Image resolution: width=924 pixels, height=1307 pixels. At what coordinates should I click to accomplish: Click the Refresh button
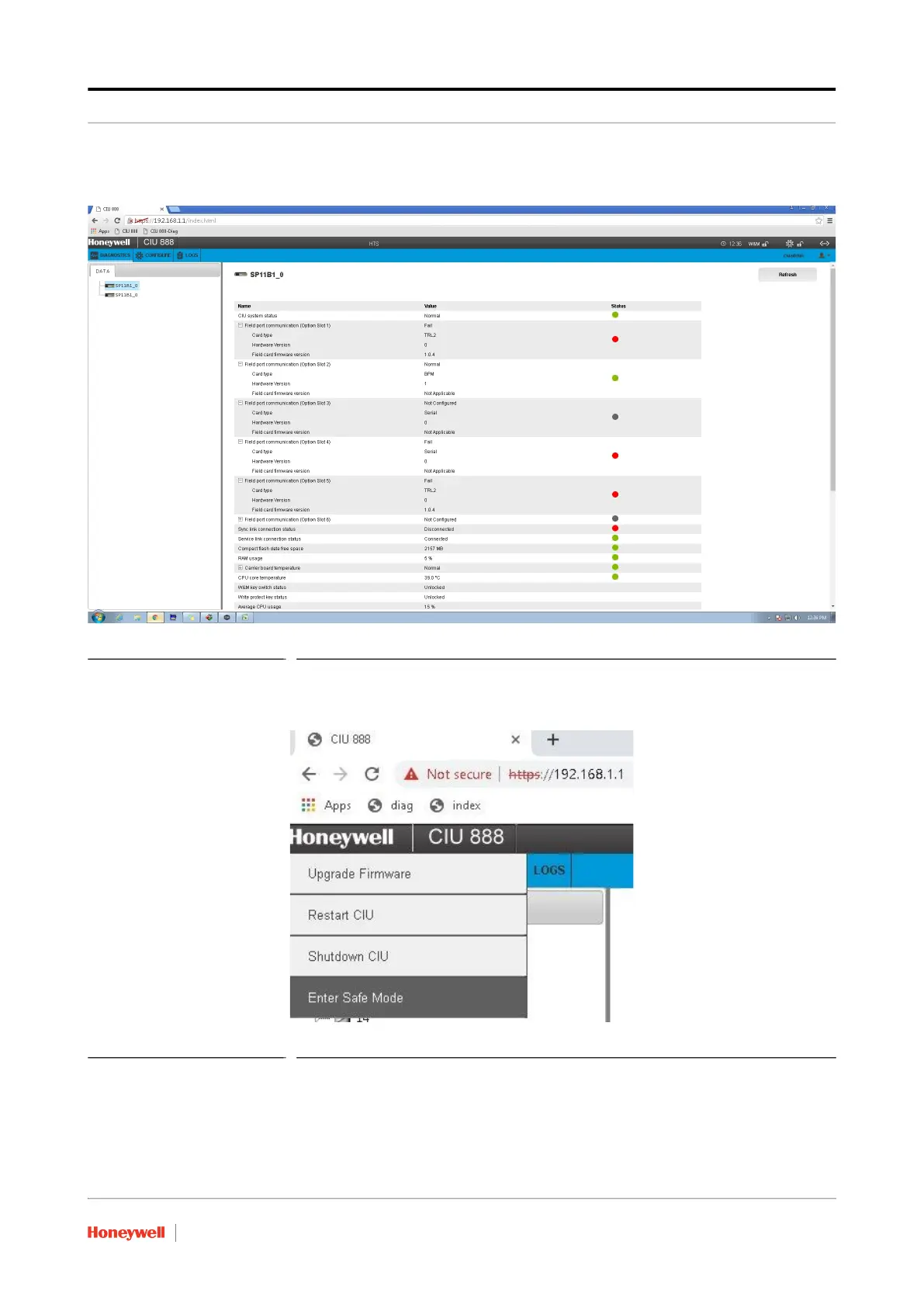point(787,275)
